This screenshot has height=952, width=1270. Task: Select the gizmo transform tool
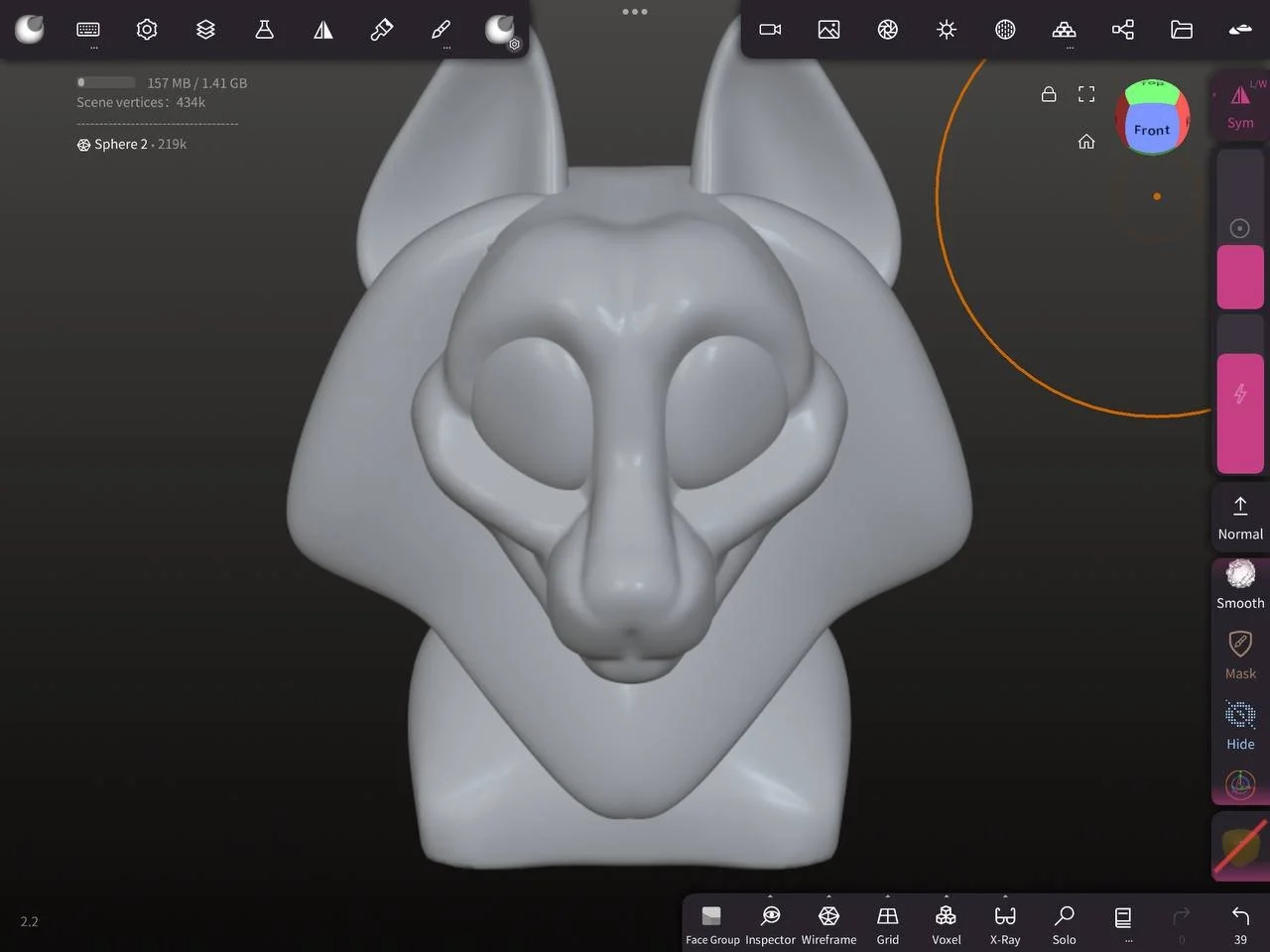(x=1240, y=784)
